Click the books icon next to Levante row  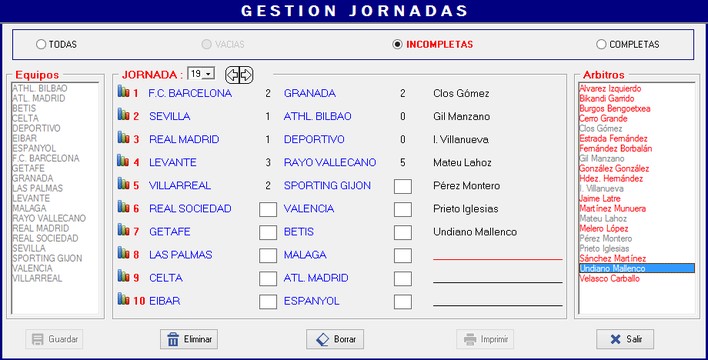123,160
